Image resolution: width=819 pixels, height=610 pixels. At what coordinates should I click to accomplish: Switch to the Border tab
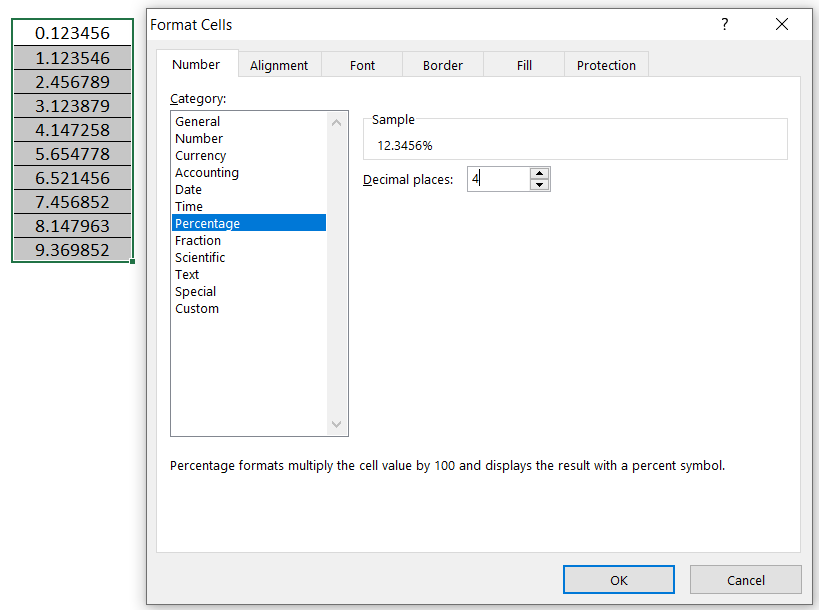click(x=442, y=64)
